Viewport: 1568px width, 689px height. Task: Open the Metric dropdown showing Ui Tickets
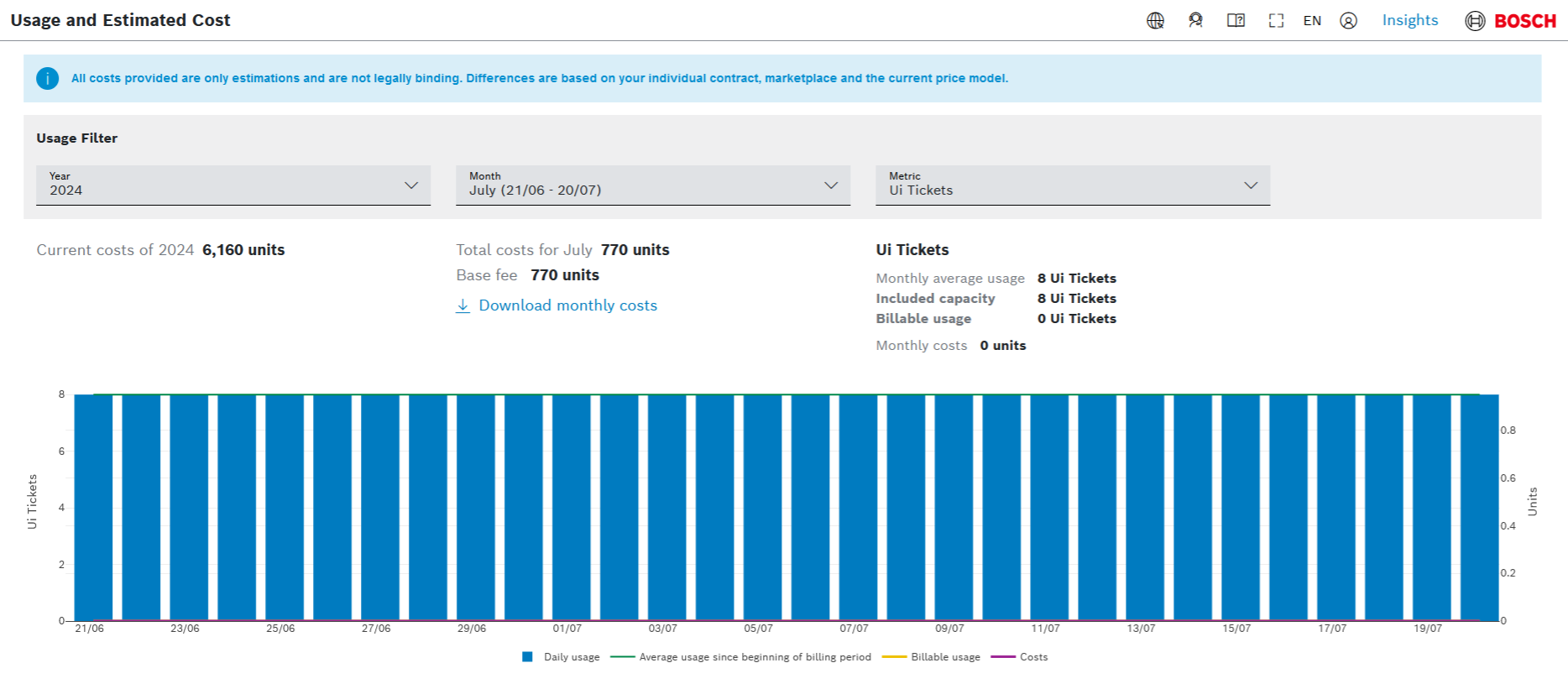(1073, 185)
